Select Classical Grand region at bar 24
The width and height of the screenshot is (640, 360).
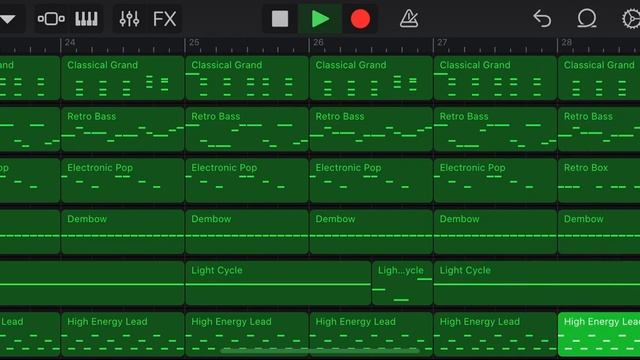pyautogui.click(x=122, y=78)
